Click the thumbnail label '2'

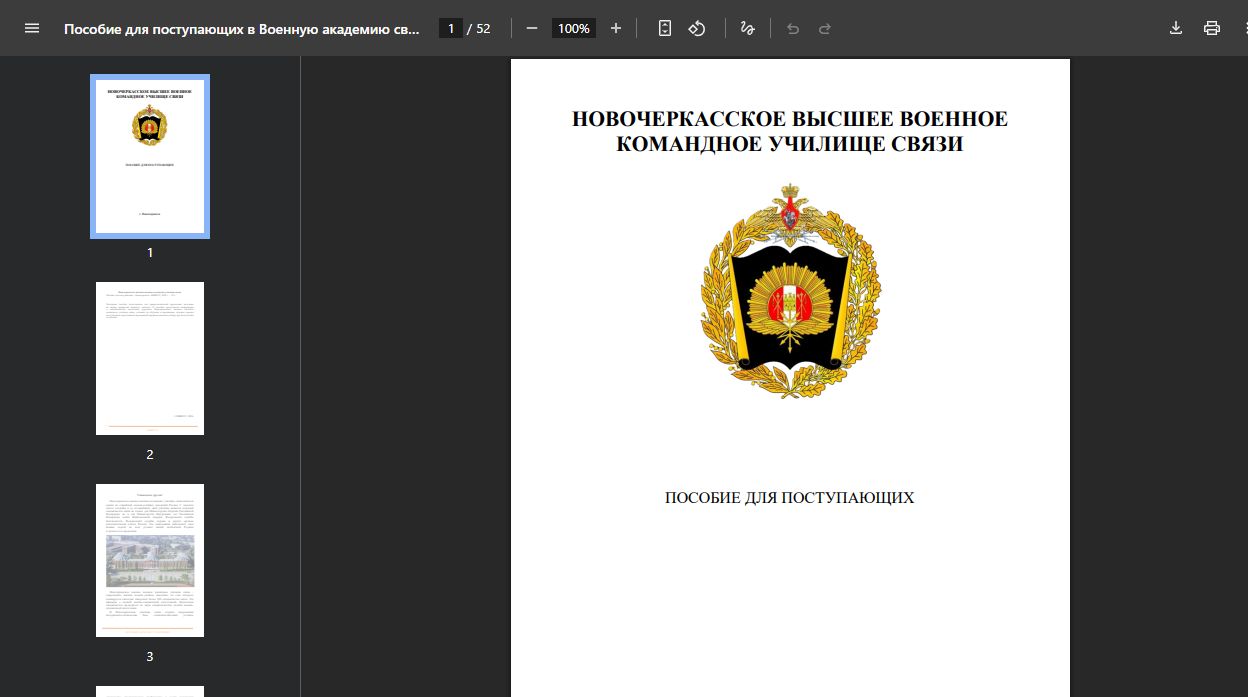coord(150,454)
